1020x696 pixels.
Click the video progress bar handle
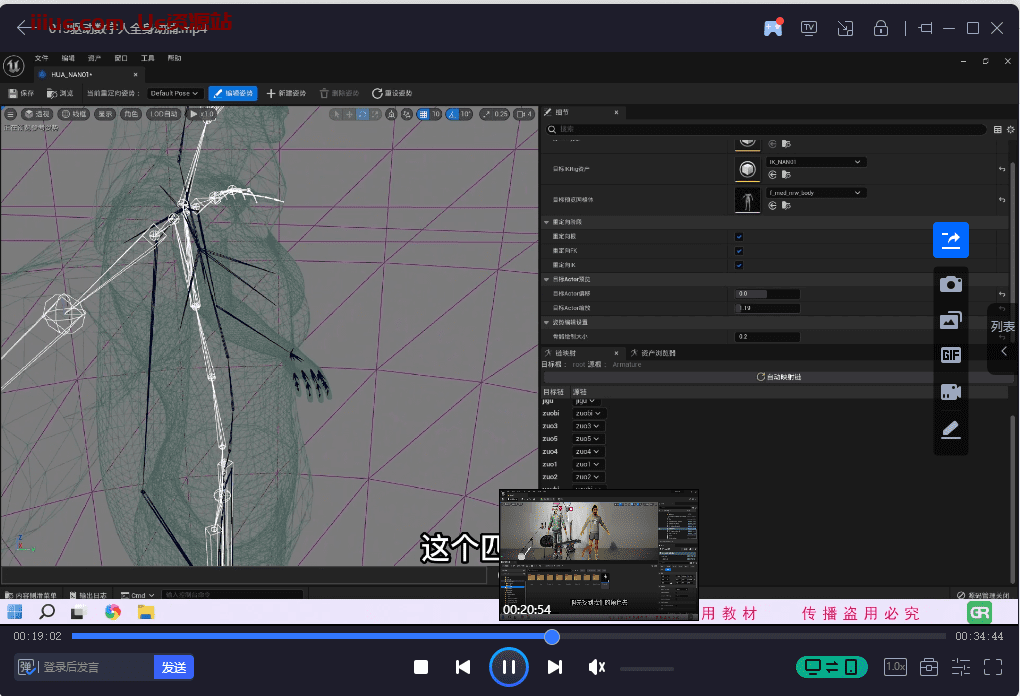click(x=552, y=636)
